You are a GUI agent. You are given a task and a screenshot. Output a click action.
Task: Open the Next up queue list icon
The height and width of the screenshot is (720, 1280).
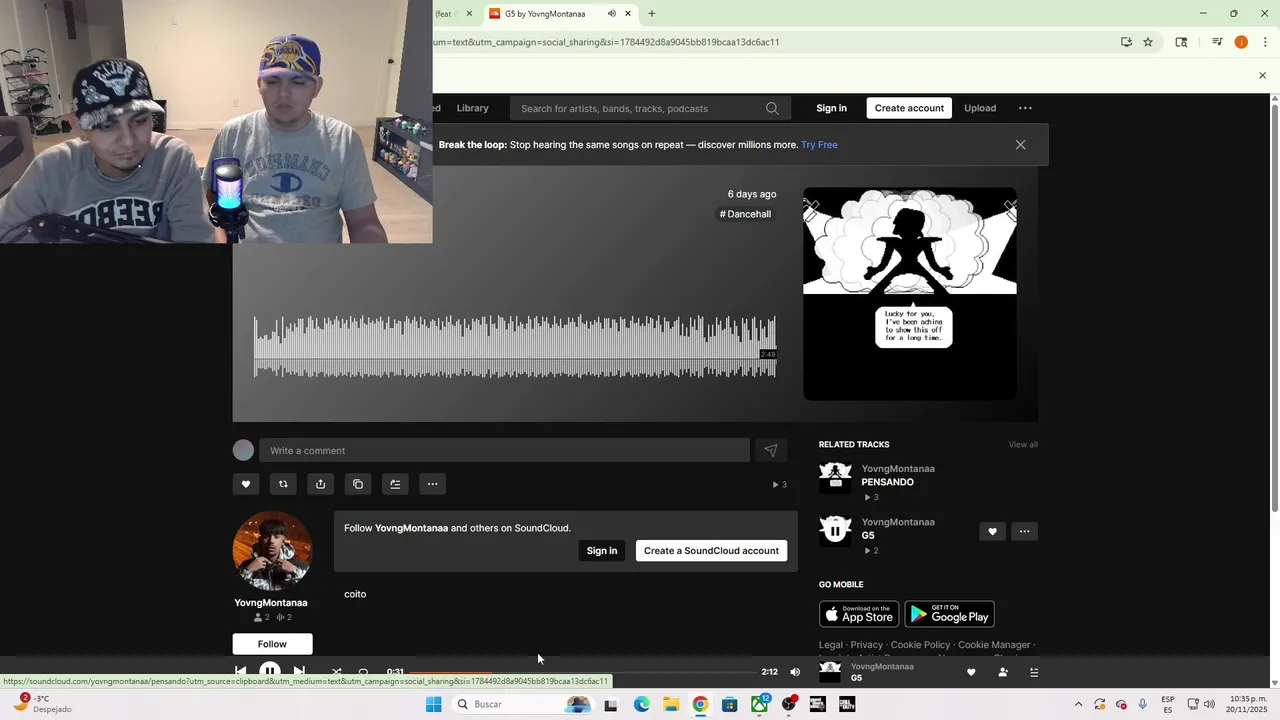(x=1034, y=672)
